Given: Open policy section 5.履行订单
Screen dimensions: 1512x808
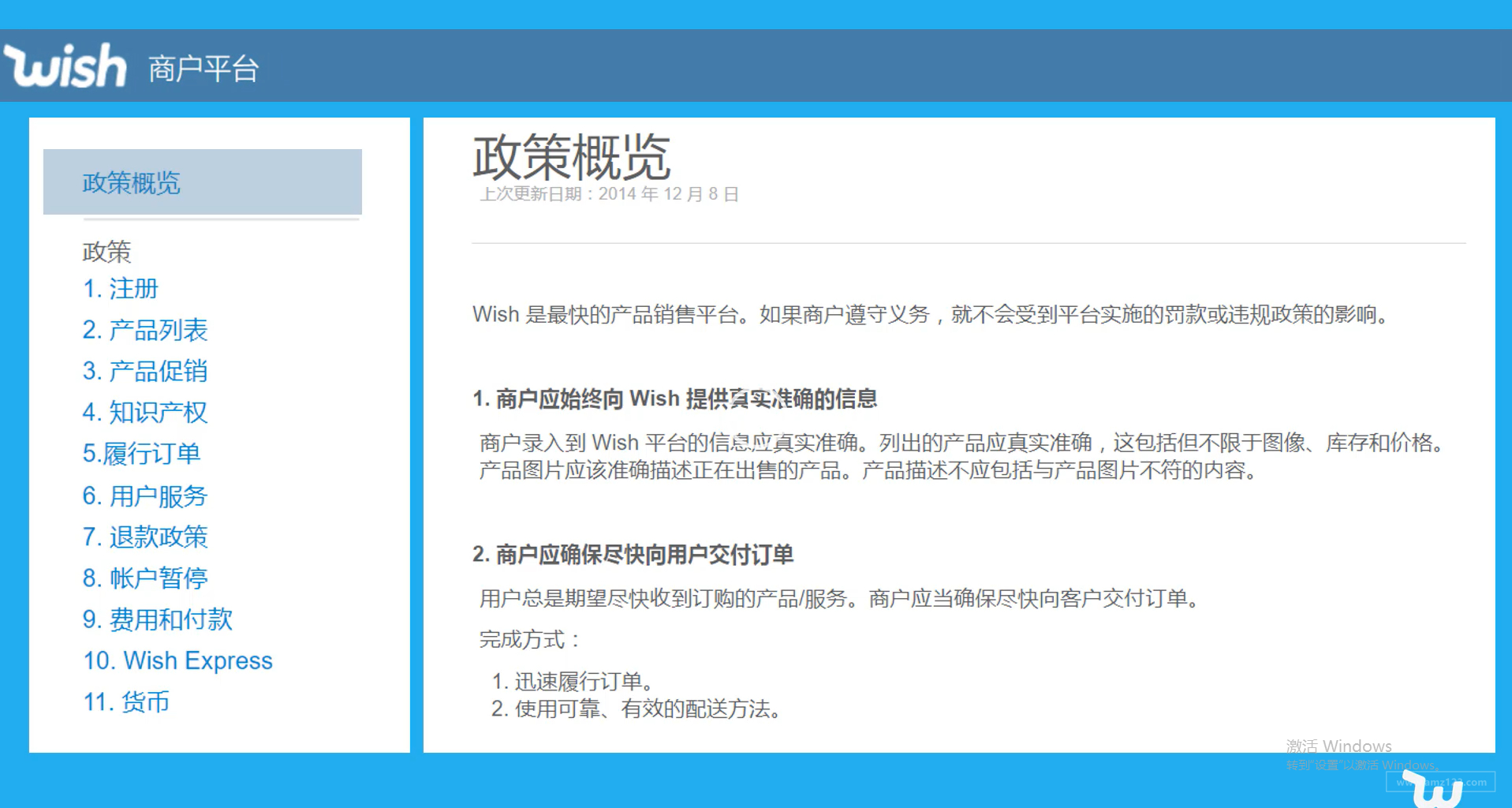Looking at the screenshot, I should point(142,454).
